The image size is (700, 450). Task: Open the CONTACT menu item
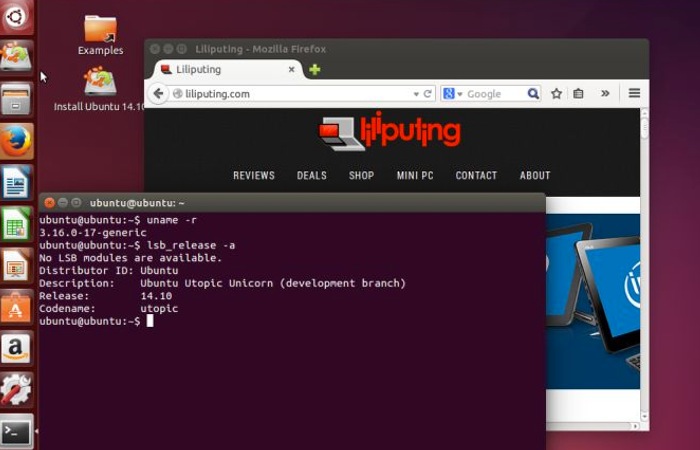pyautogui.click(x=476, y=175)
